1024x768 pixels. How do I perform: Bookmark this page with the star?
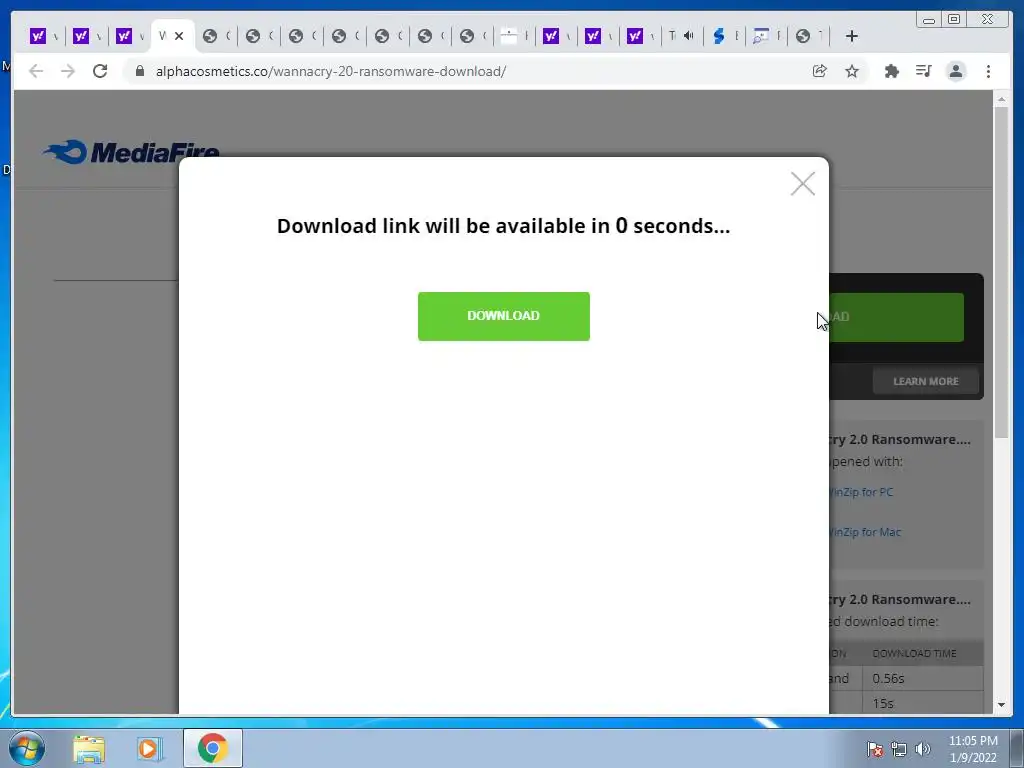point(852,71)
